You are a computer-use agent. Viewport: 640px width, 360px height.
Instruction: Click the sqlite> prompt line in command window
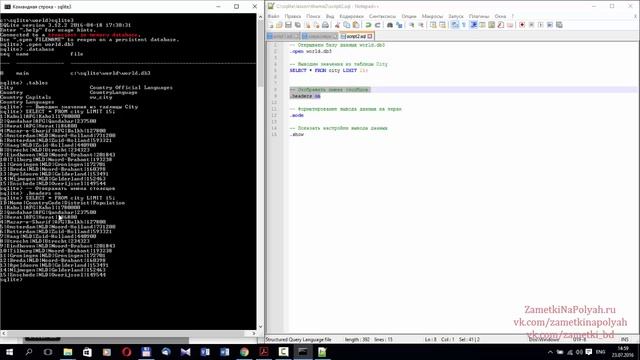tap(11, 280)
